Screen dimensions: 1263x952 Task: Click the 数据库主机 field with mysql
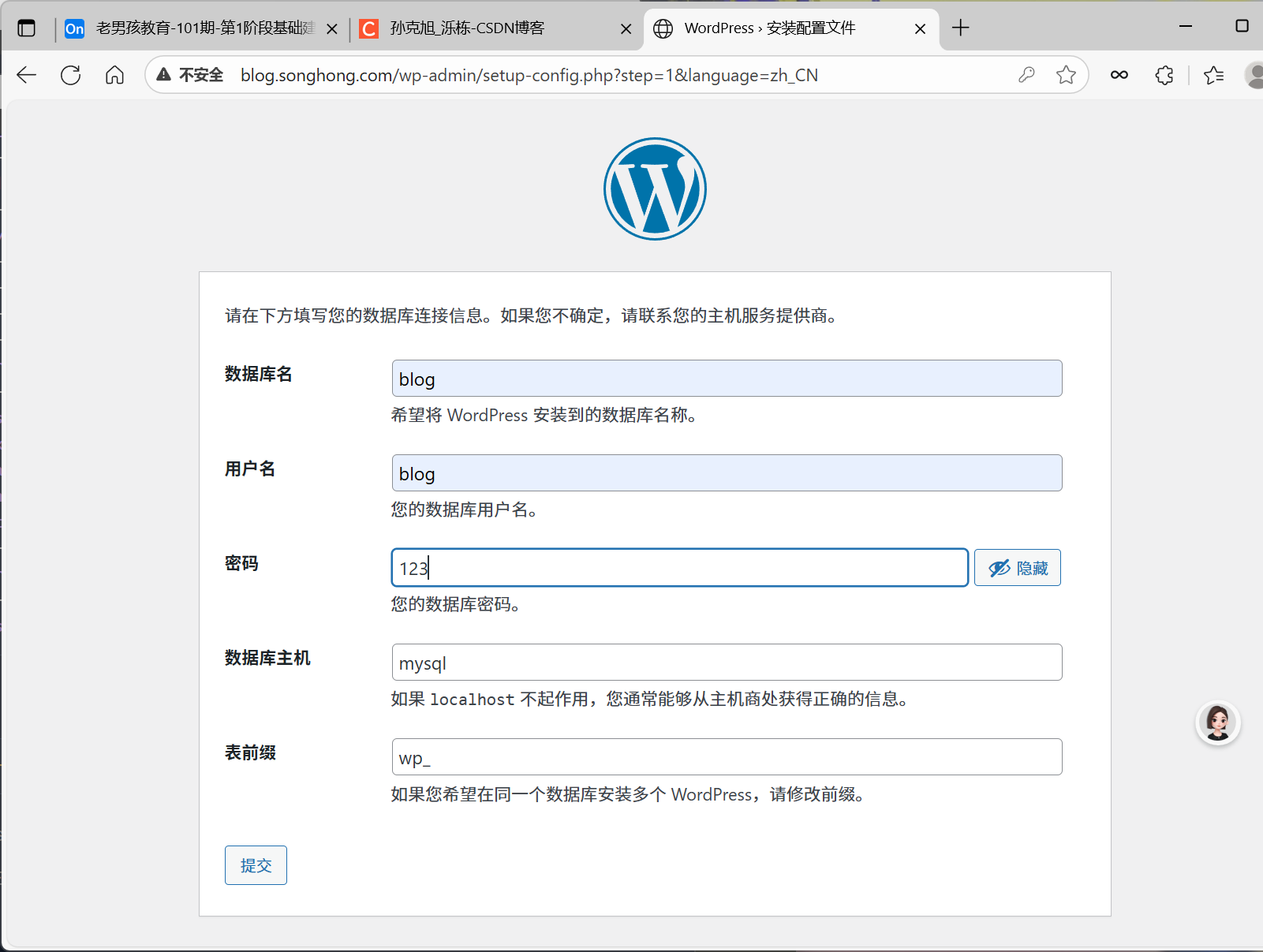pos(727,663)
